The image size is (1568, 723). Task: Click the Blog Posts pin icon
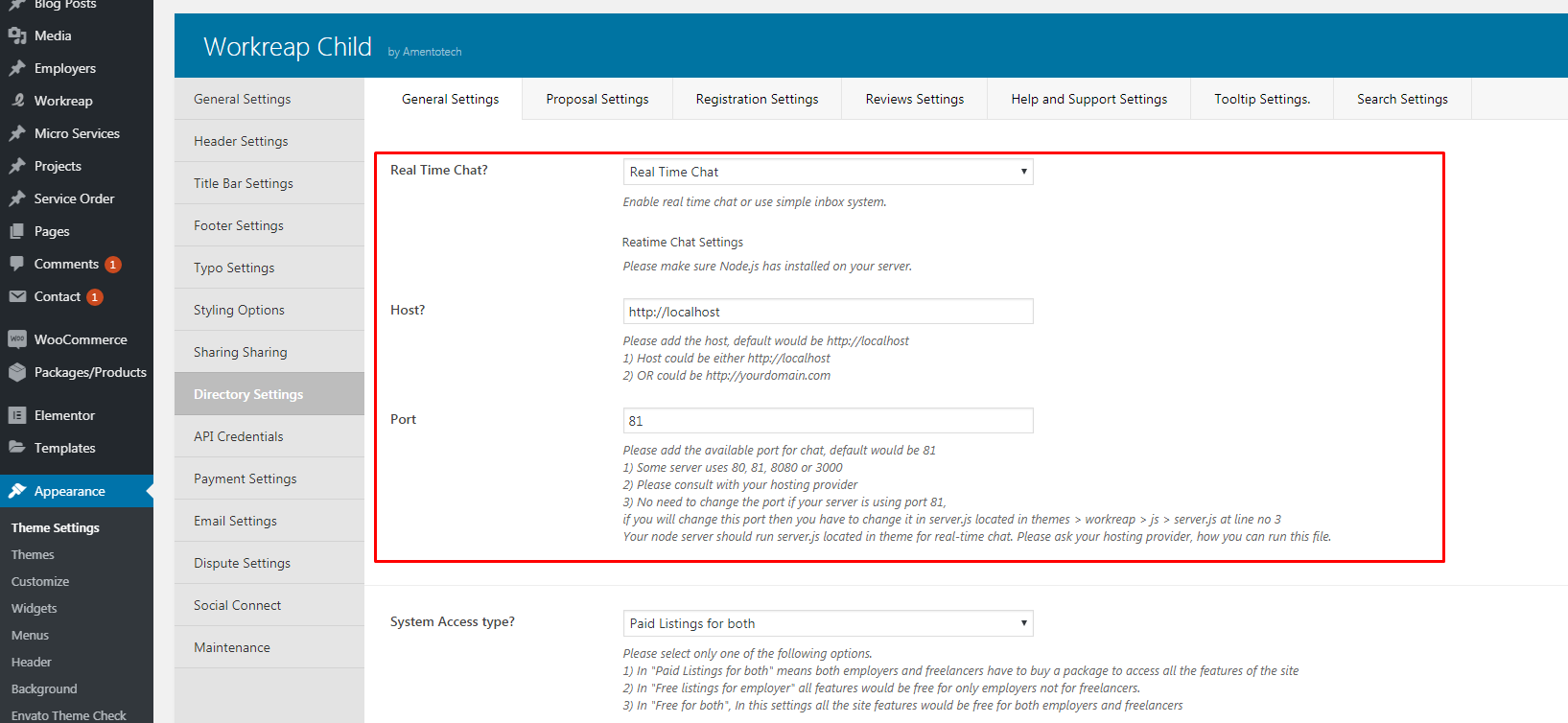pyautogui.click(x=17, y=5)
